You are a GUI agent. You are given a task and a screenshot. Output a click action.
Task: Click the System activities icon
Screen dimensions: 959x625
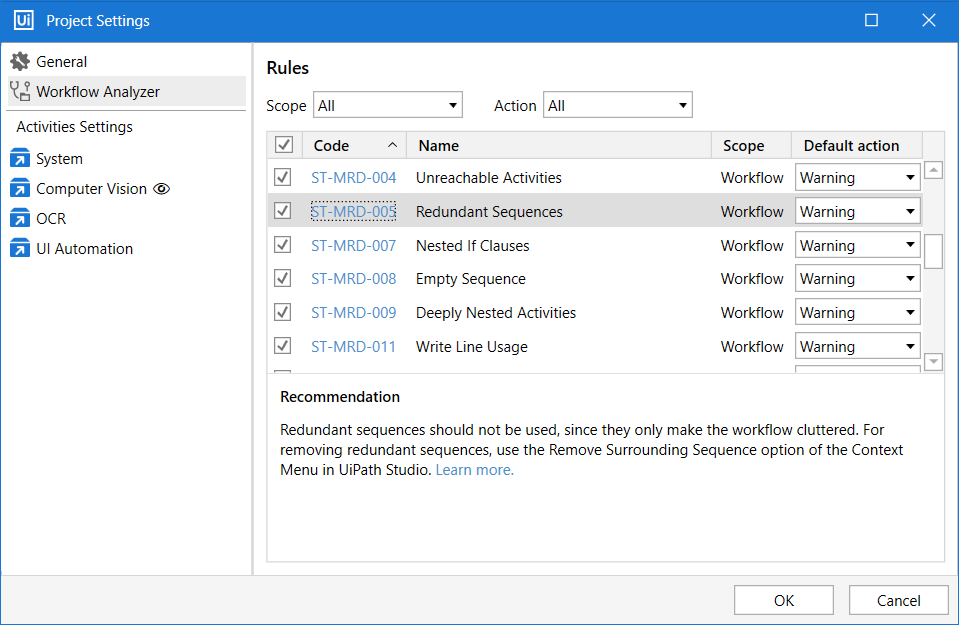(20, 159)
